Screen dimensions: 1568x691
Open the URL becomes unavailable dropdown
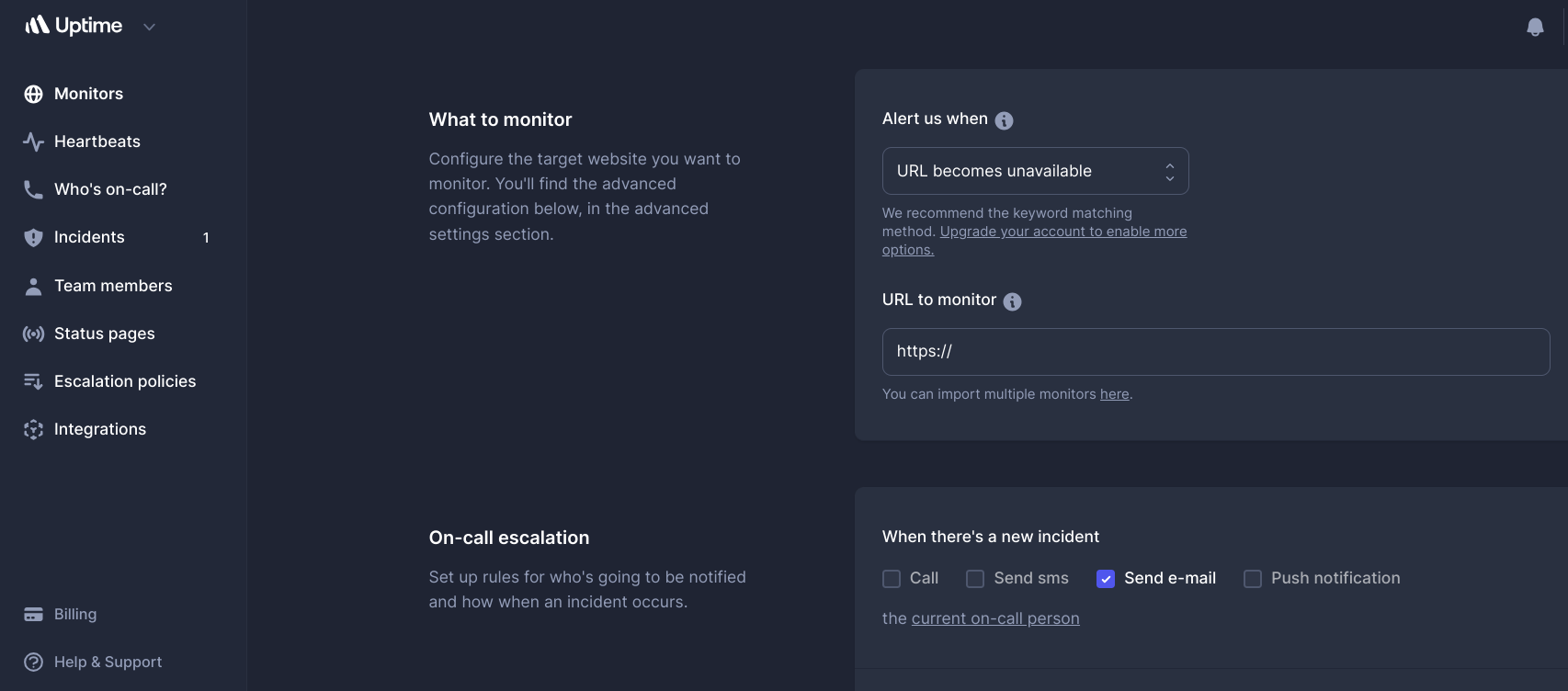[1035, 171]
